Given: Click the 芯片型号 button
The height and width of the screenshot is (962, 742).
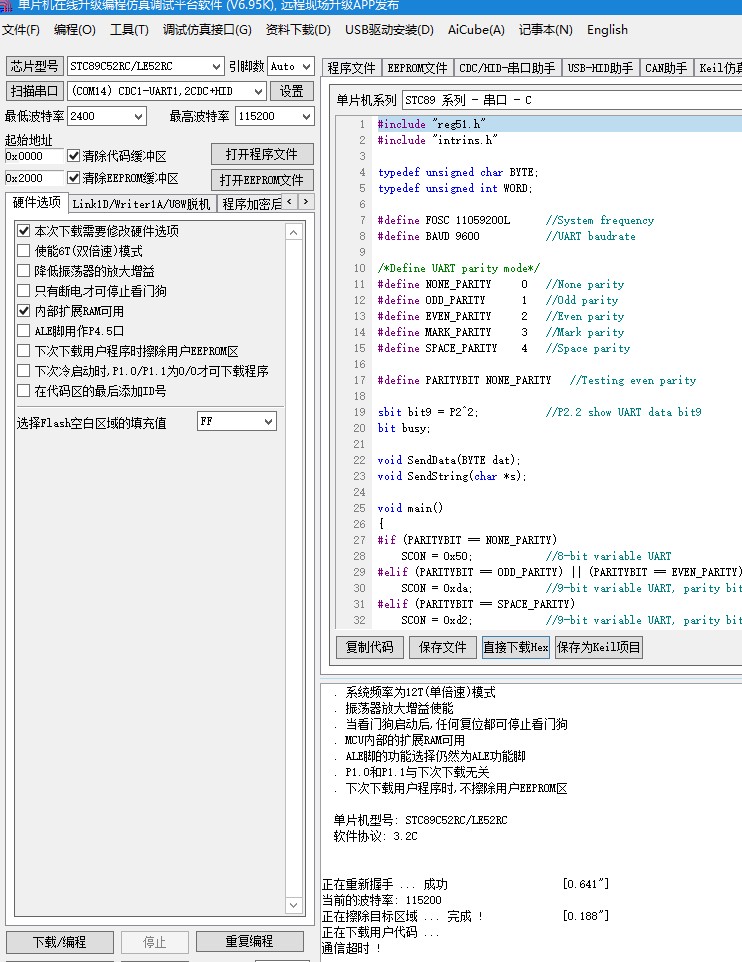Looking at the screenshot, I should [x=34, y=66].
